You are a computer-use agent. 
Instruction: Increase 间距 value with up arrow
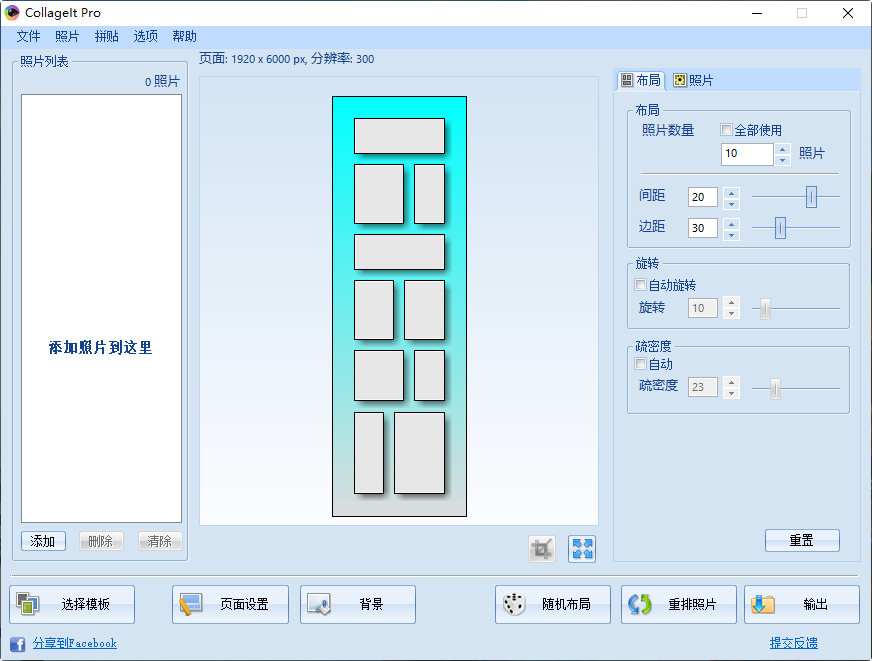[x=732, y=192]
